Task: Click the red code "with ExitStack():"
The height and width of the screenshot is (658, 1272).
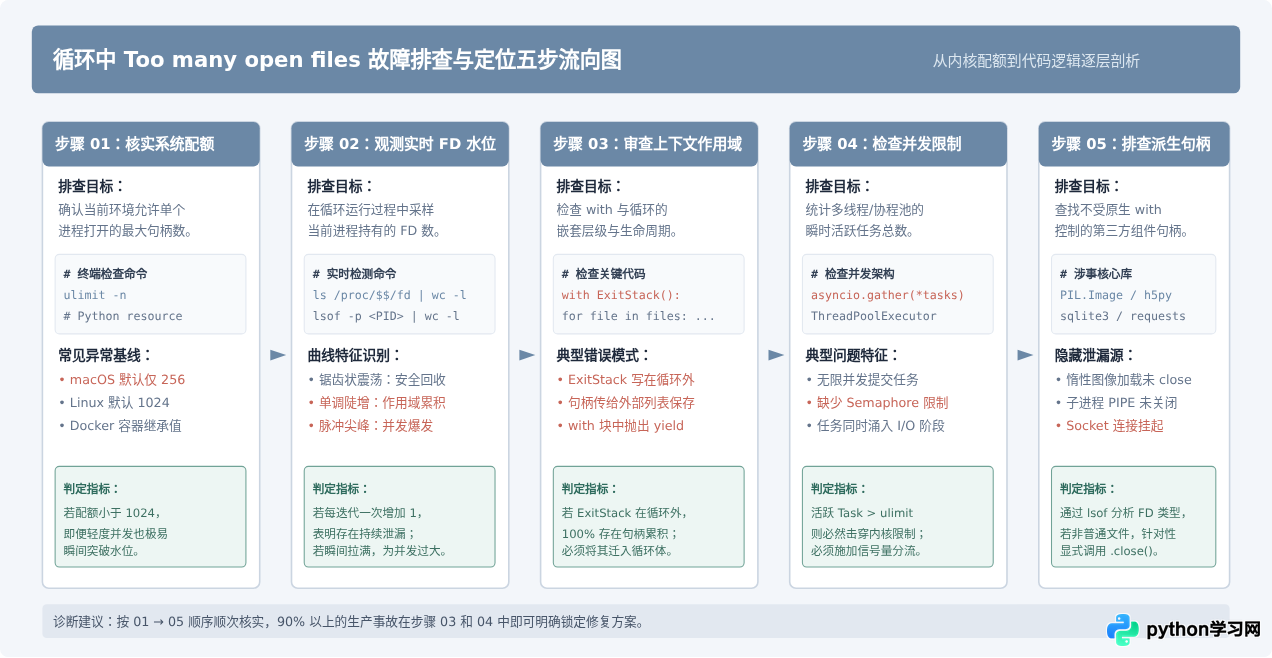Action: pos(621,295)
